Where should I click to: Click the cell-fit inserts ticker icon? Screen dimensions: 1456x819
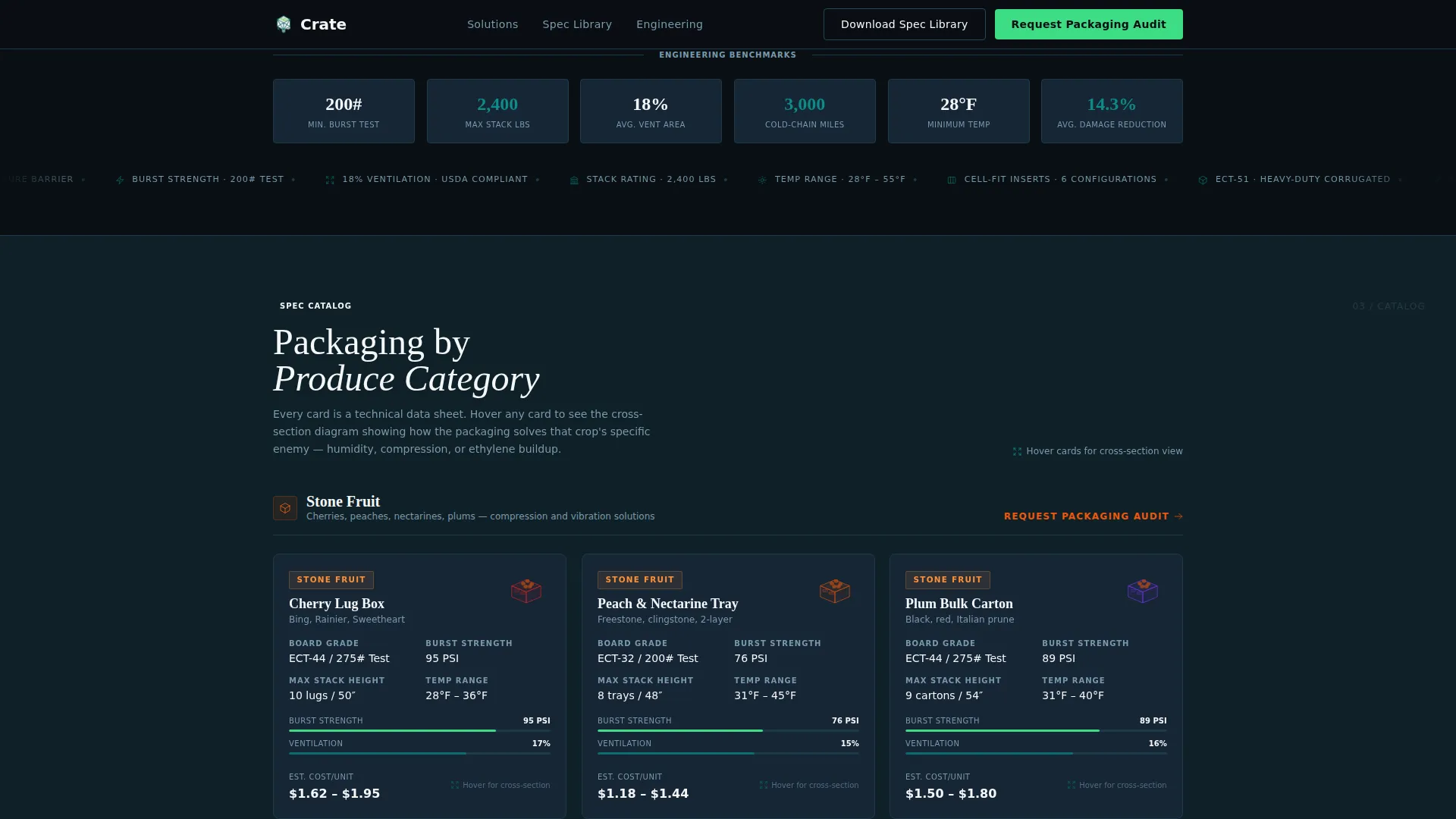click(952, 180)
